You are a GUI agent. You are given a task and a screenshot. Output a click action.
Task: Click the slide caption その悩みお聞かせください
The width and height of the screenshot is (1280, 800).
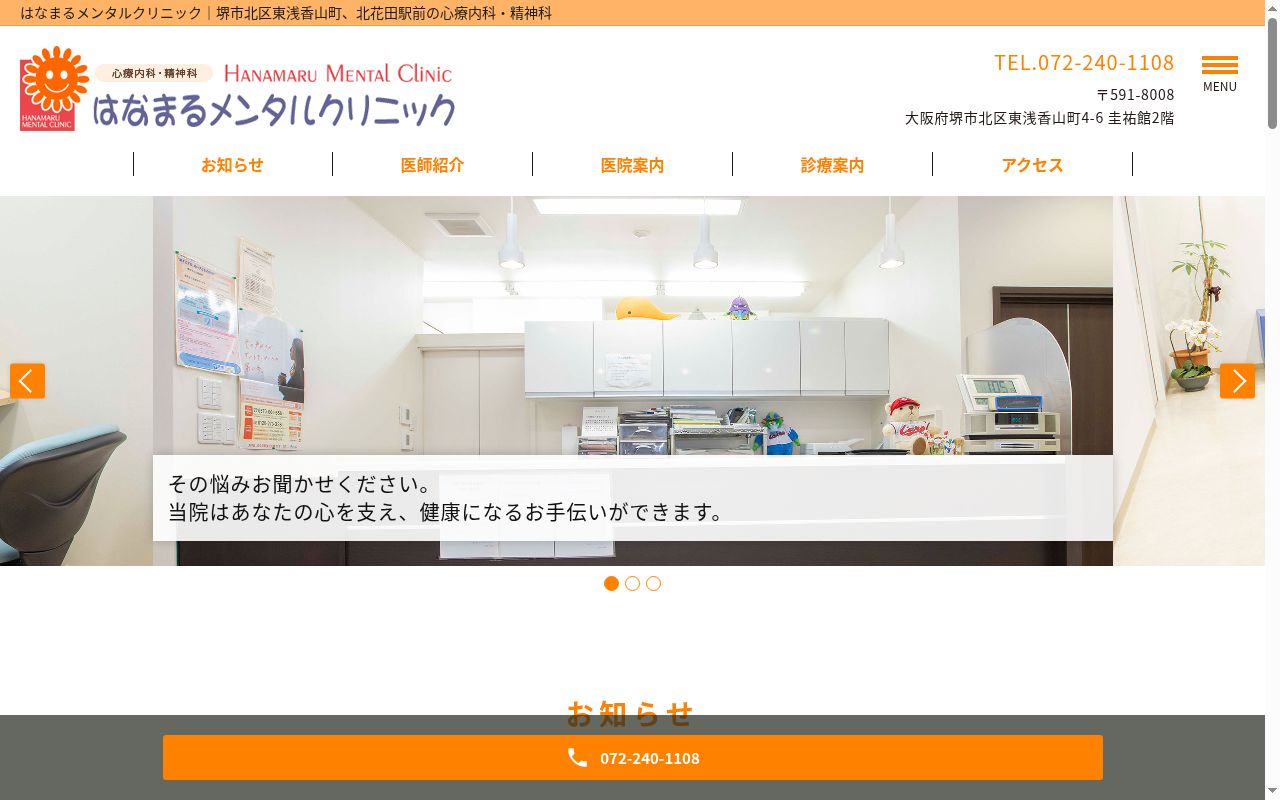[301, 484]
